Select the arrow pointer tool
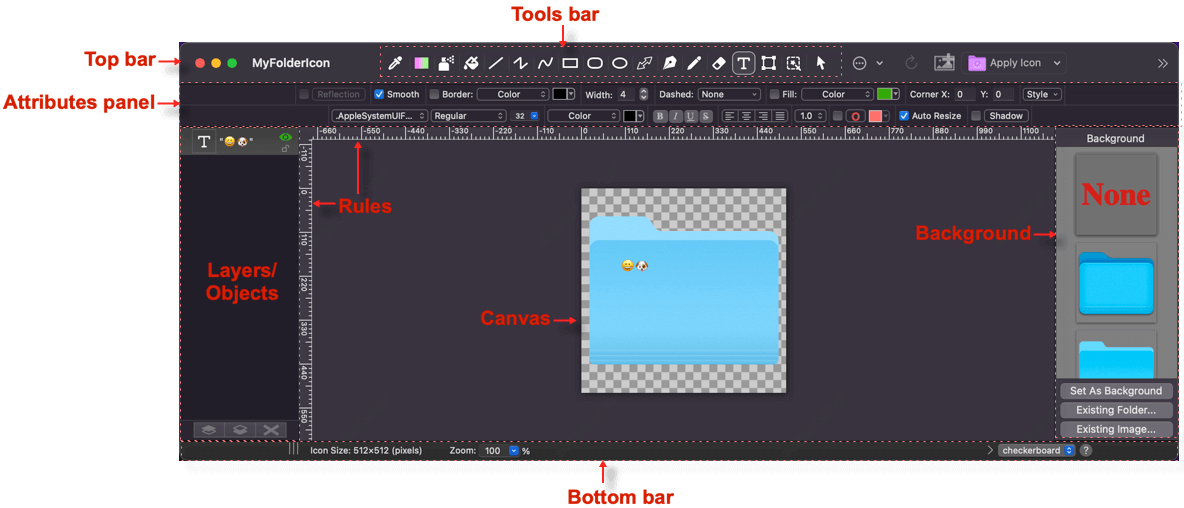1184x508 pixels. pyautogui.click(x=822, y=63)
